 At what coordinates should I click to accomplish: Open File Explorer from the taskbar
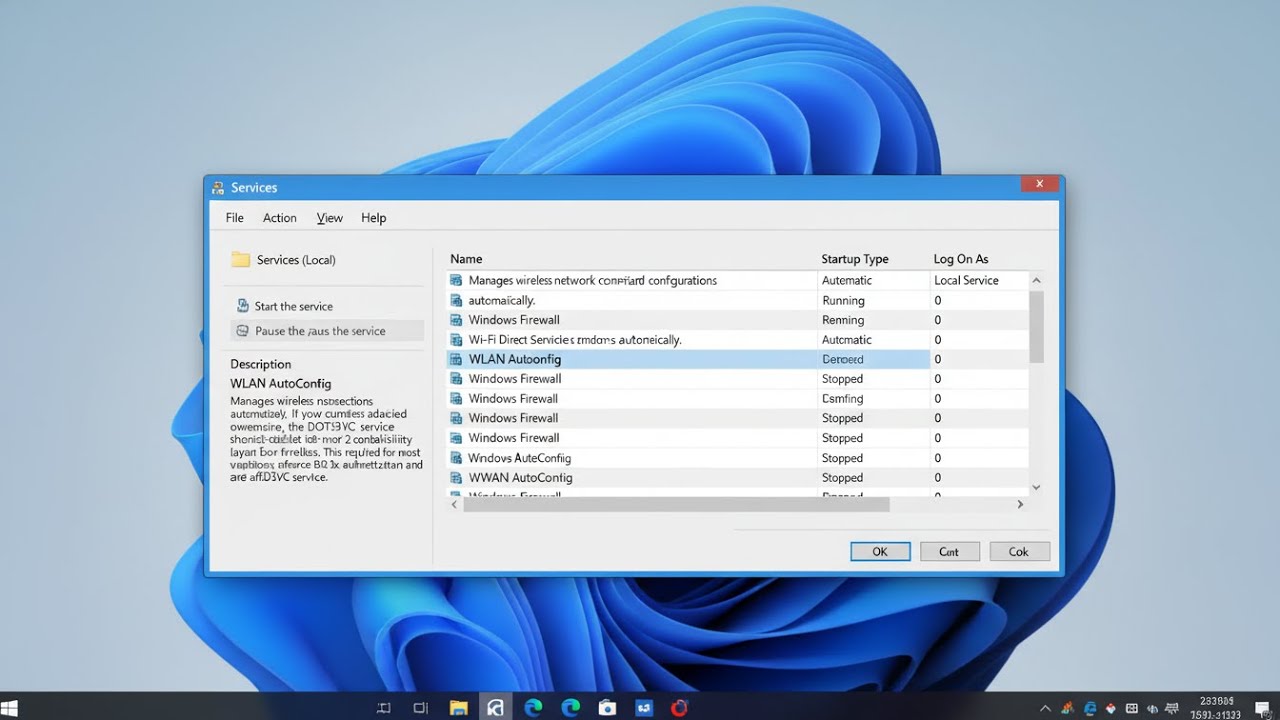[458, 708]
